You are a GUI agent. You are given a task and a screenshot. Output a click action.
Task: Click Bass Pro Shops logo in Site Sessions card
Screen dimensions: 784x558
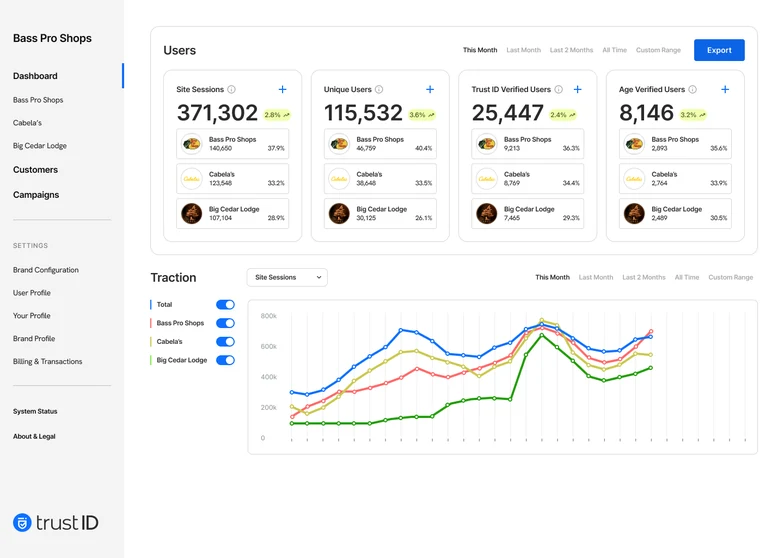192,144
